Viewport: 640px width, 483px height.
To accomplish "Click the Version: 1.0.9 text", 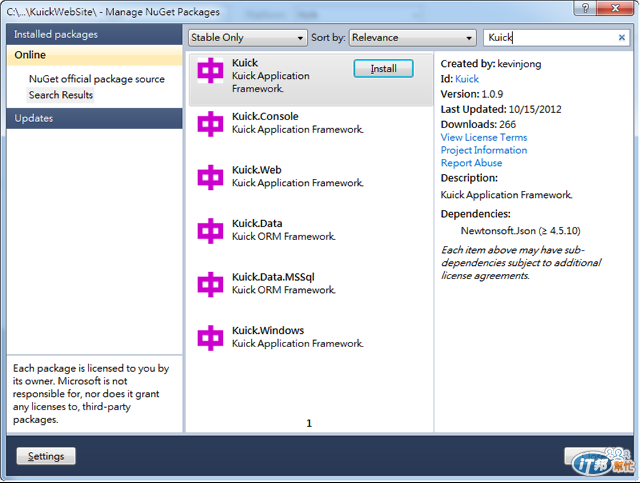I will coord(472,94).
